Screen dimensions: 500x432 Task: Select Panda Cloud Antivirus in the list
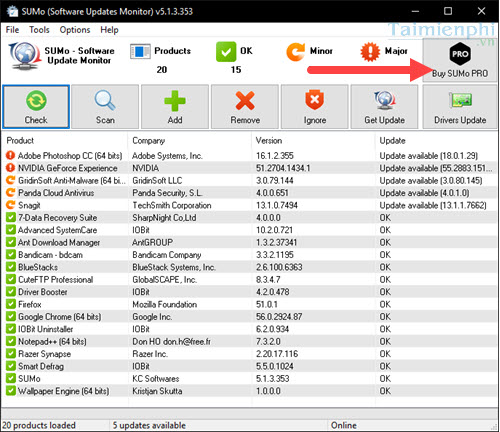(x=56, y=193)
